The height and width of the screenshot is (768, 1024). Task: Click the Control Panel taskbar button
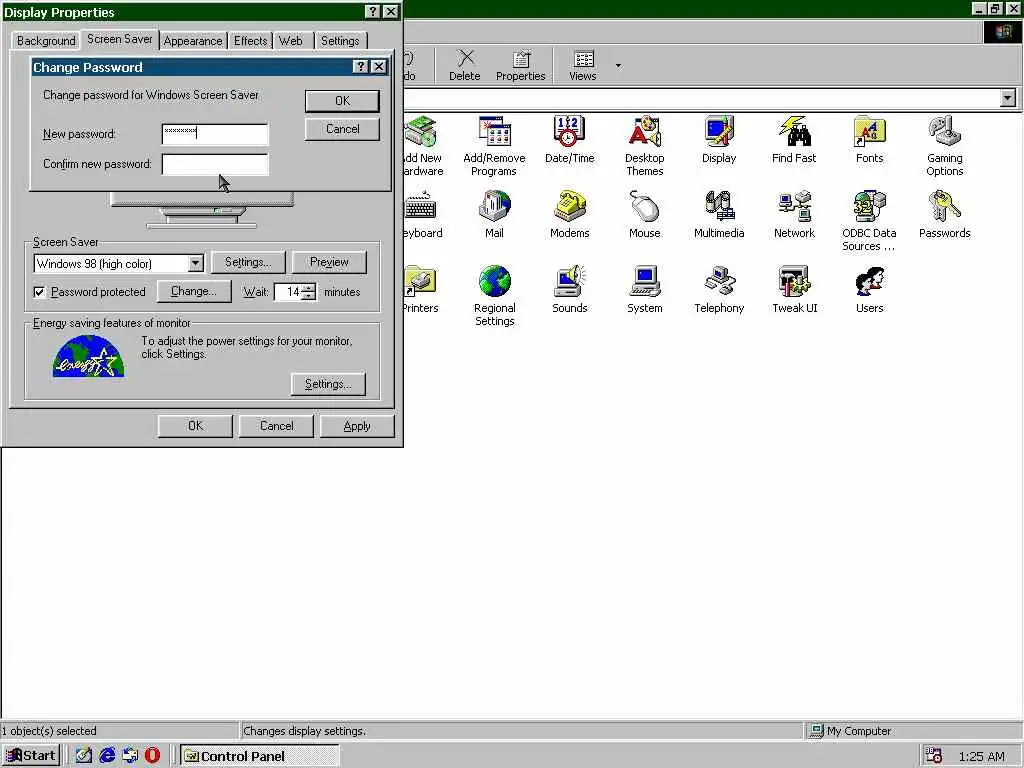[x=260, y=756]
